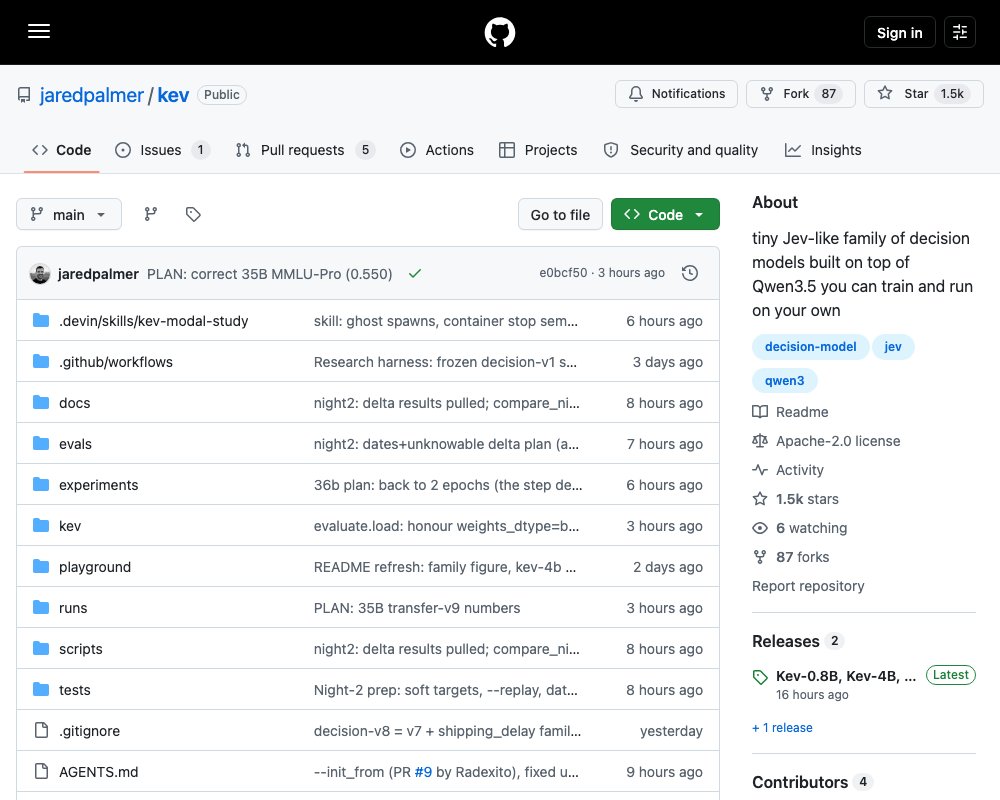
Task: Open the latest commit message about 35B MMLU-Pro
Action: click(x=269, y=274)
